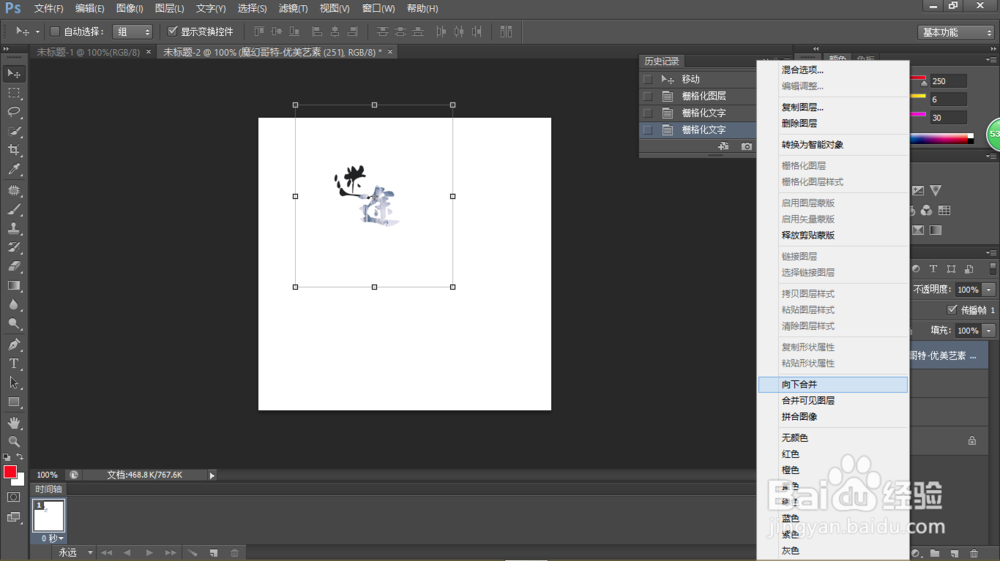Toggle 传播帧 1 checkbox

(x=952, y=310)
